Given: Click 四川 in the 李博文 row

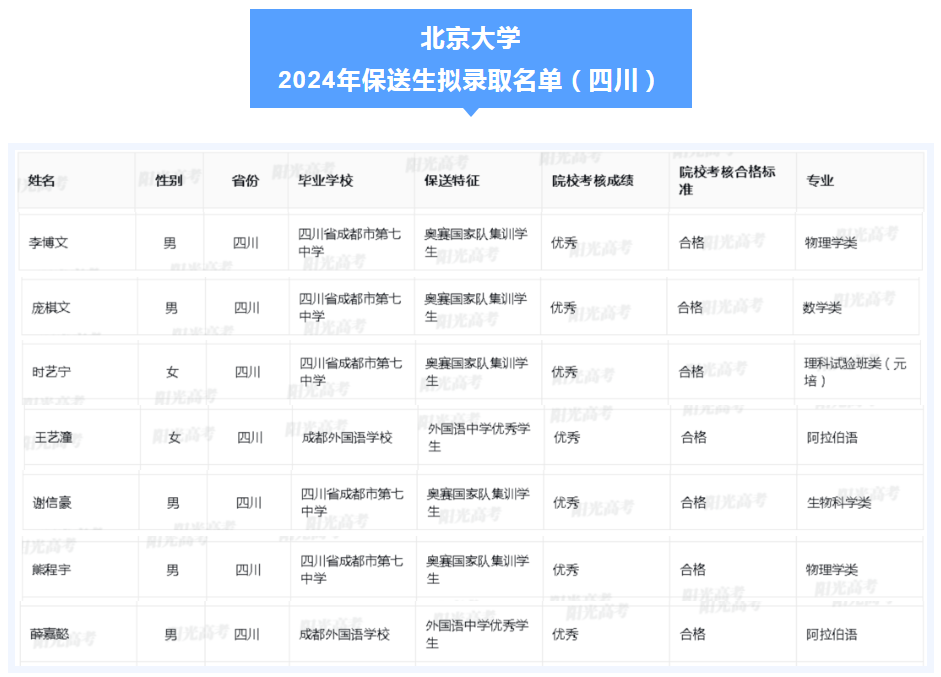Looking at the screenshot, I should (246, 243).
